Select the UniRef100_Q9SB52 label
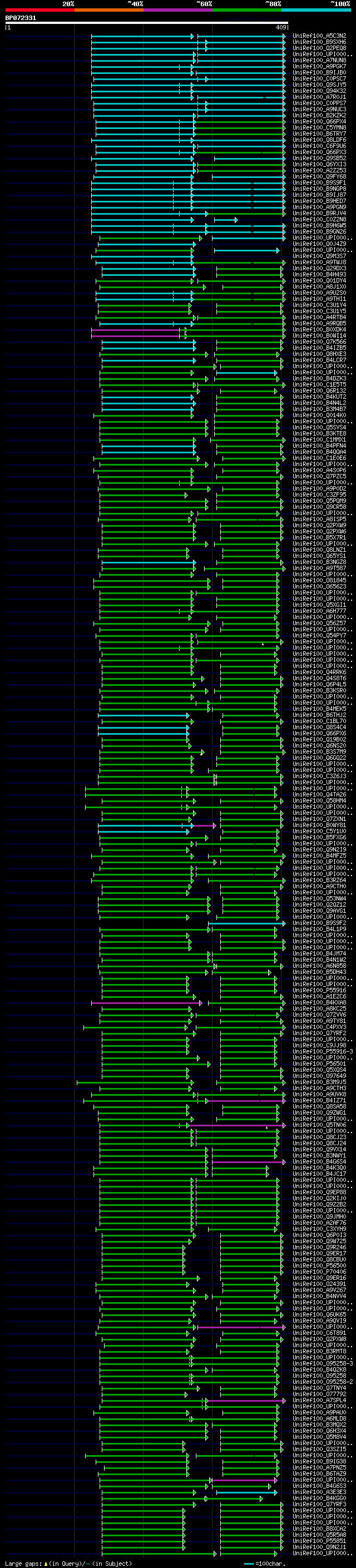Viewport: 356px width, 1568px height. (x=319, y=159)
